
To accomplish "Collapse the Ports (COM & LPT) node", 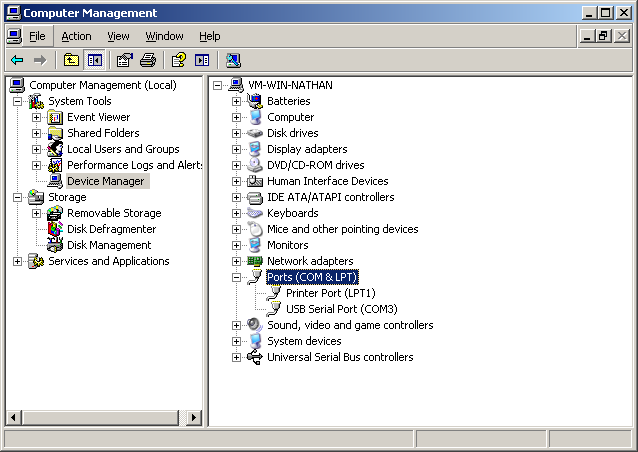I will coord(236,277).
